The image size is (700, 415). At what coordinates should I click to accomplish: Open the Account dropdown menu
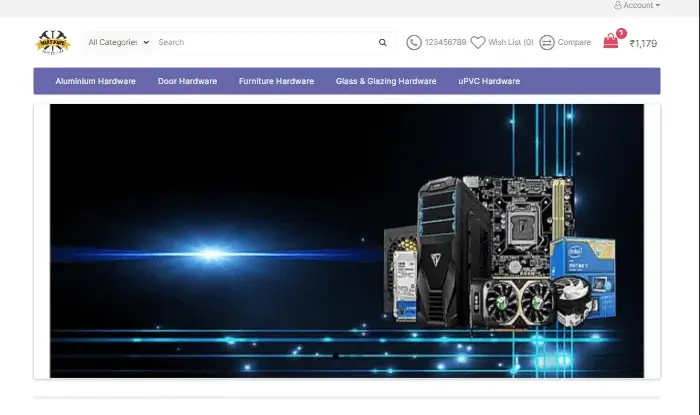637,6
